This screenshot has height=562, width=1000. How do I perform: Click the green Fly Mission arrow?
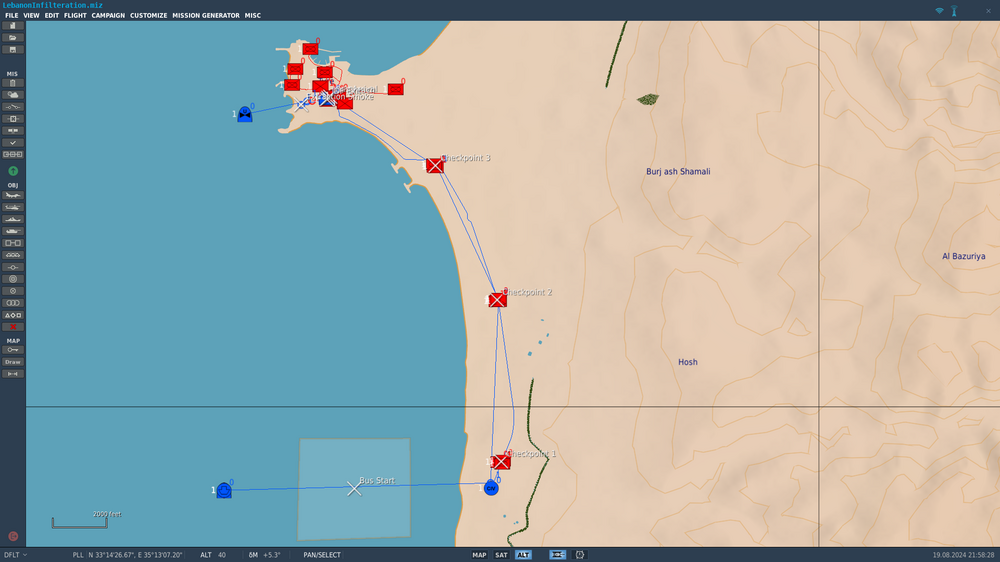[13, 171]
